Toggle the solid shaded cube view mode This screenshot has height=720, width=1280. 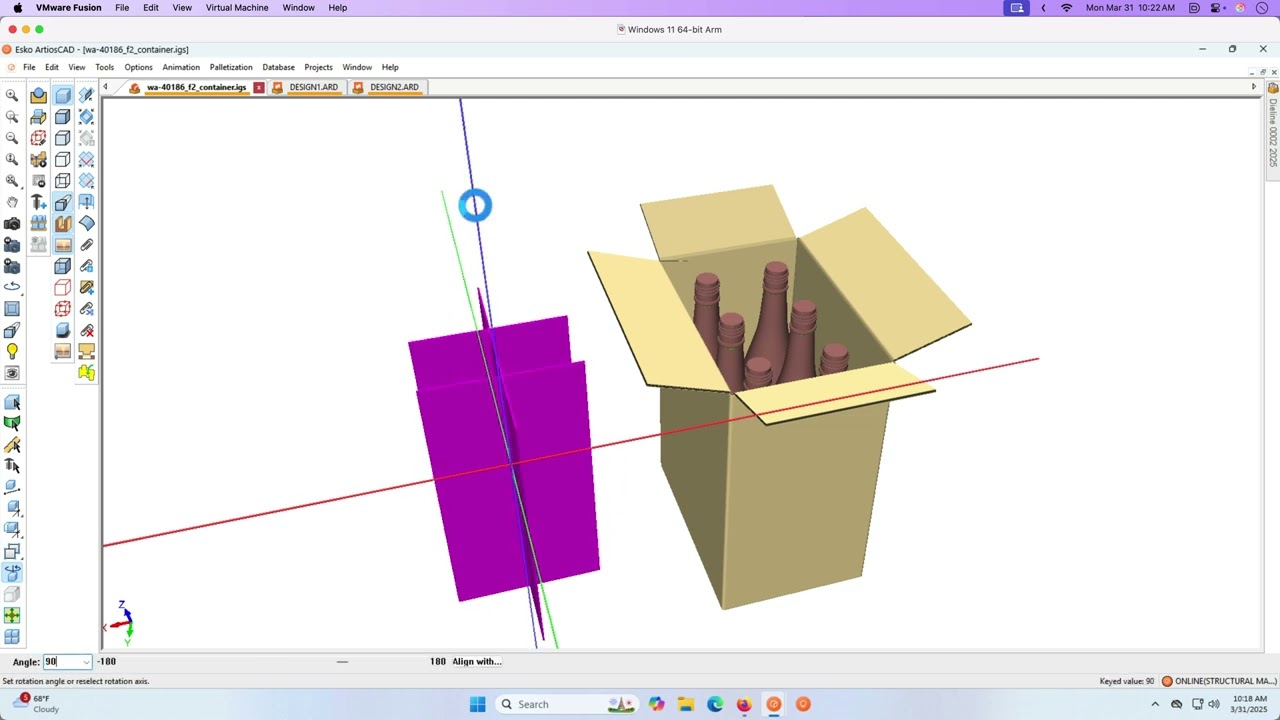pyautogui.click(x=62, y=96)
